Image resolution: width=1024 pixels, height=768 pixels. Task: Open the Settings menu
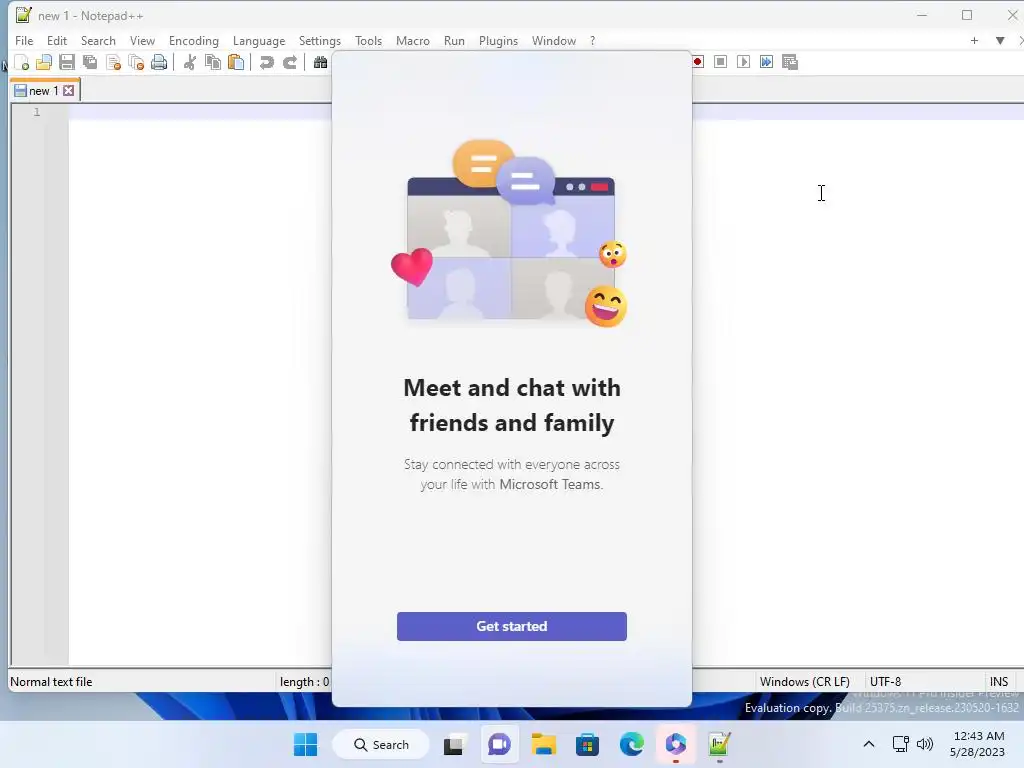[x=319, y=40]
